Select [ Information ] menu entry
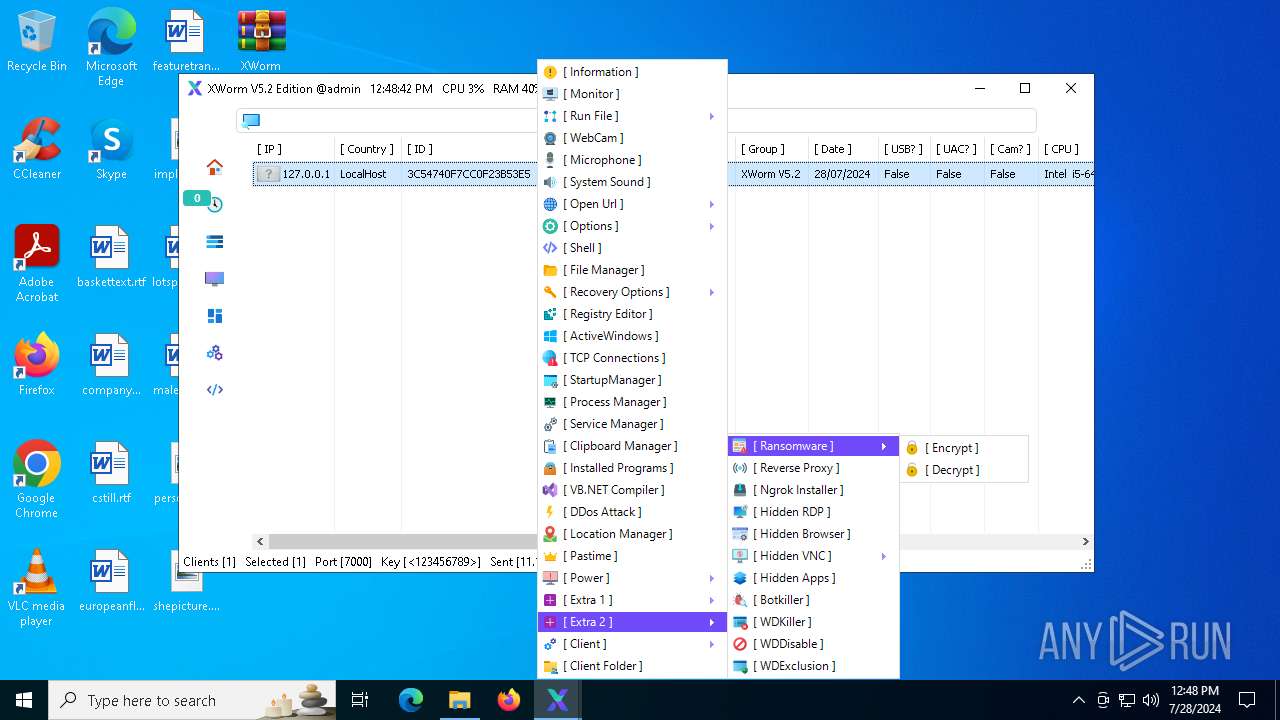 point(632,72)
